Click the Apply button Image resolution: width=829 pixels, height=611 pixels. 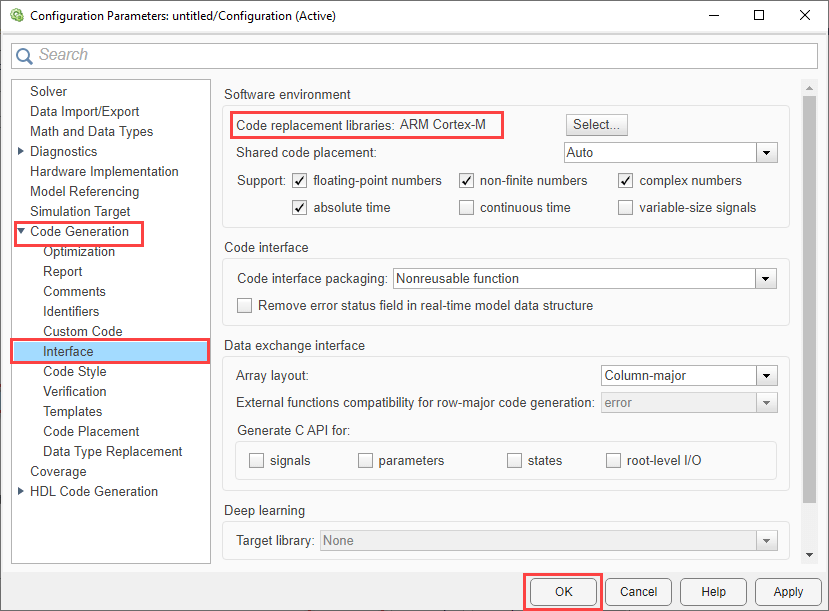[x=788, y=592]
